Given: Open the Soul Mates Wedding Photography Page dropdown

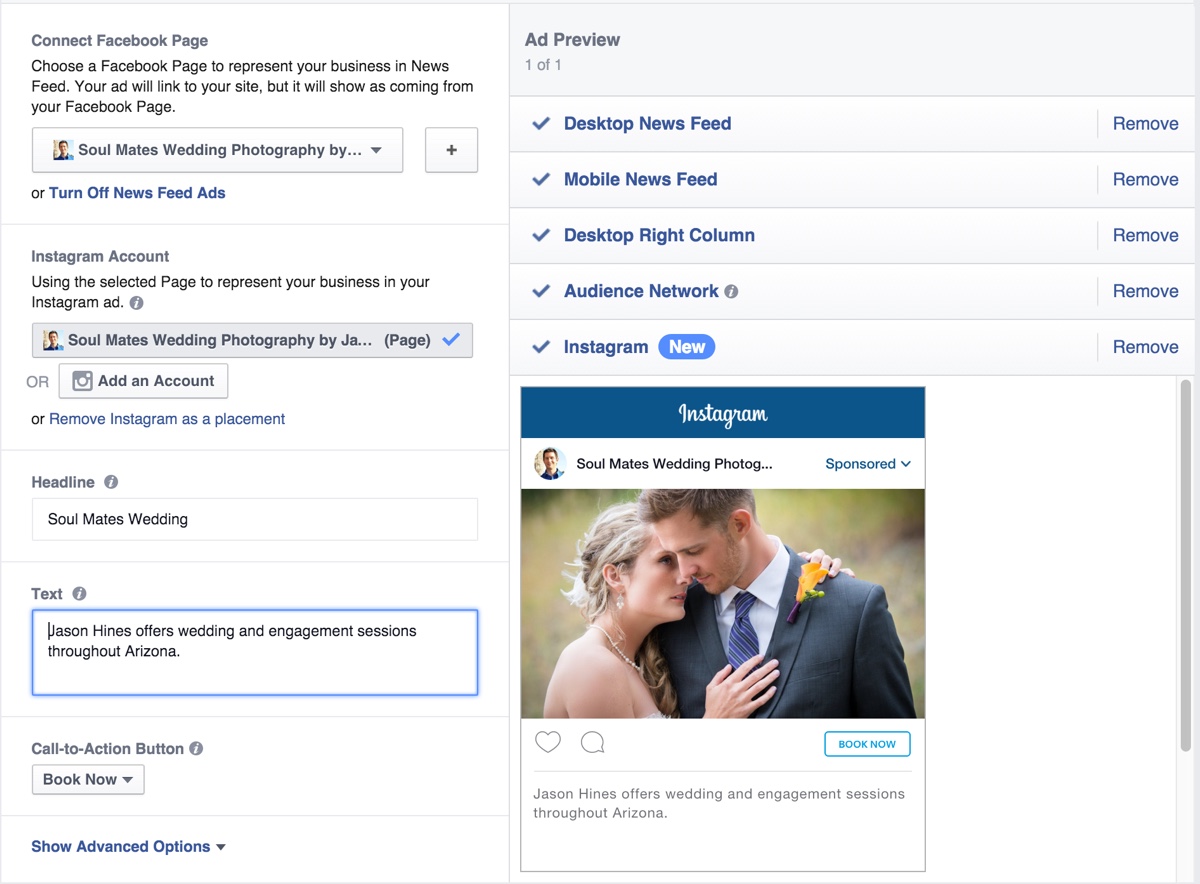Looking at the screenshot, I should (218, 149).
